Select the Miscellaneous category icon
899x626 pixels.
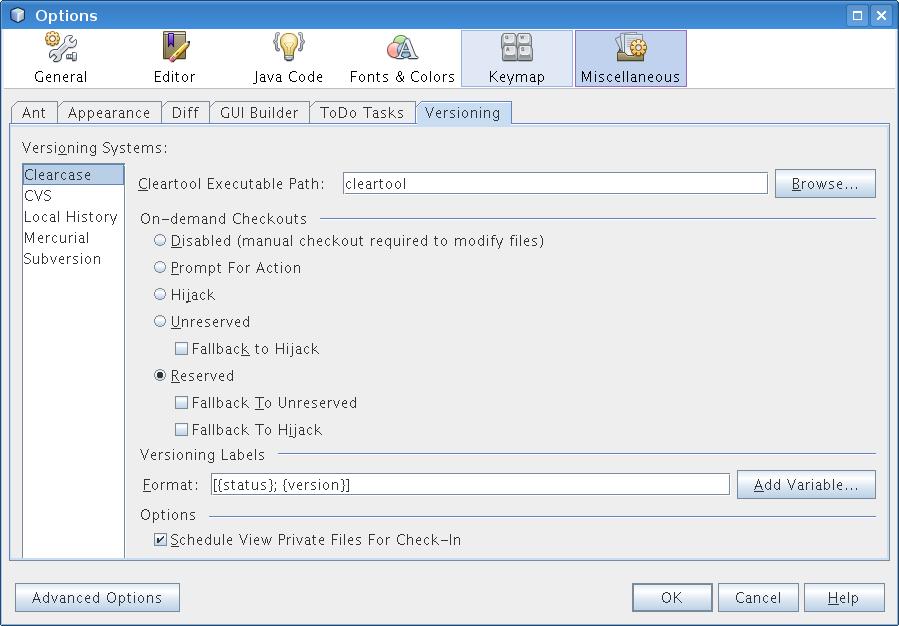630,47
